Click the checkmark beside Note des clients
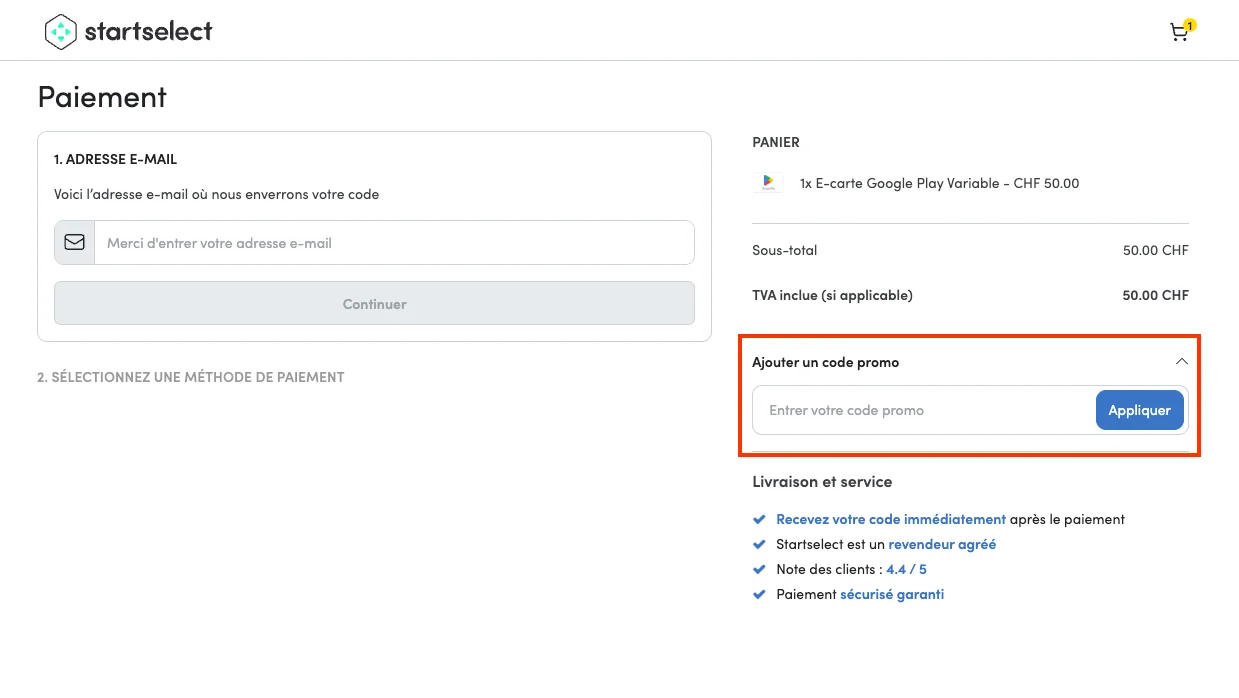This screenshot has width=1239, height=698. coord(760,569)
